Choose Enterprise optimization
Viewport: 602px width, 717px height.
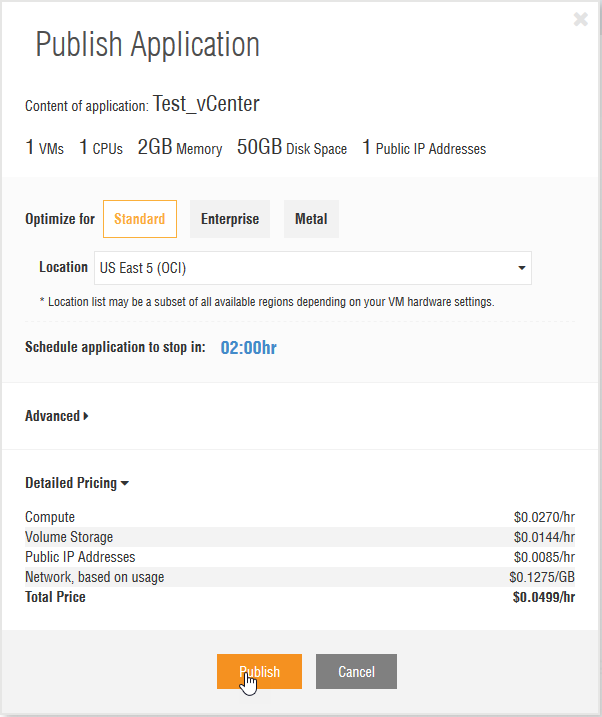(x=230, y=219)
